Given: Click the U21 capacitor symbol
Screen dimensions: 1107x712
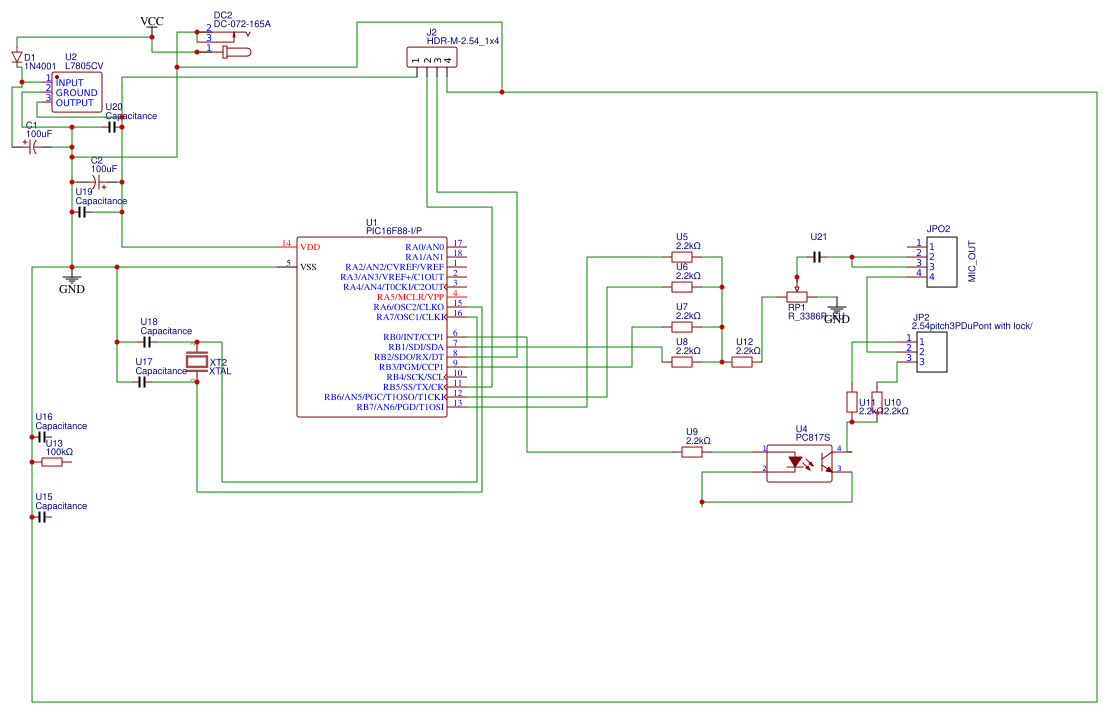Looking at the screenshot, I should 817,257.
